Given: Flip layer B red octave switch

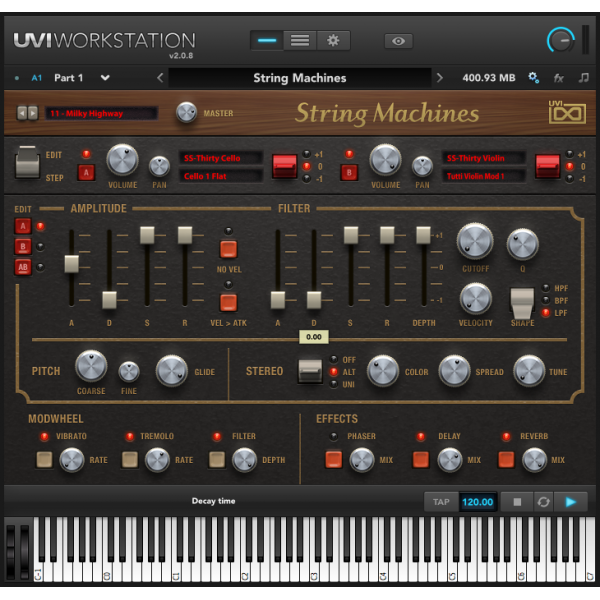Looking at the screenshot, I should click(547, 166).
